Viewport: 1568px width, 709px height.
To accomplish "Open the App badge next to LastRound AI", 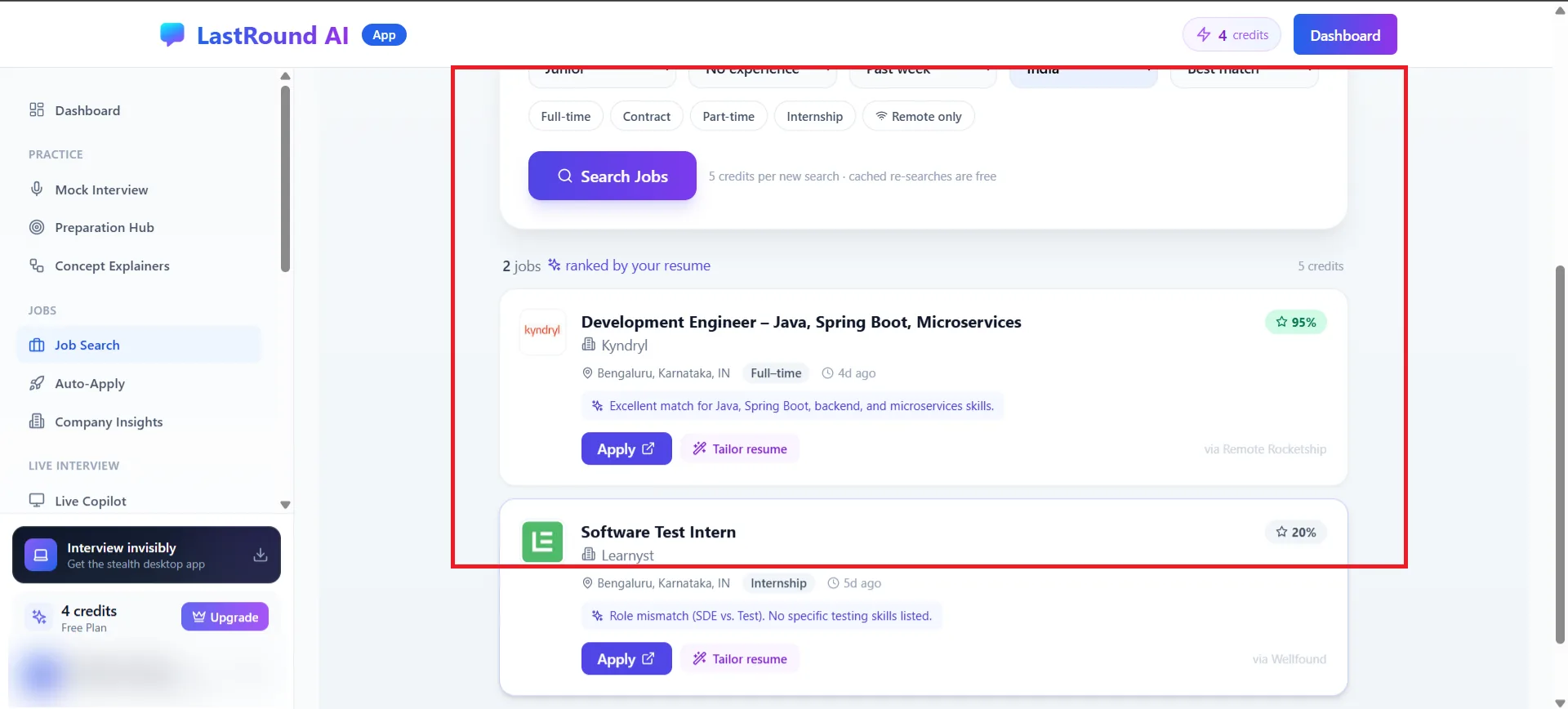I will pyautogui.click(x=384, y=35).
